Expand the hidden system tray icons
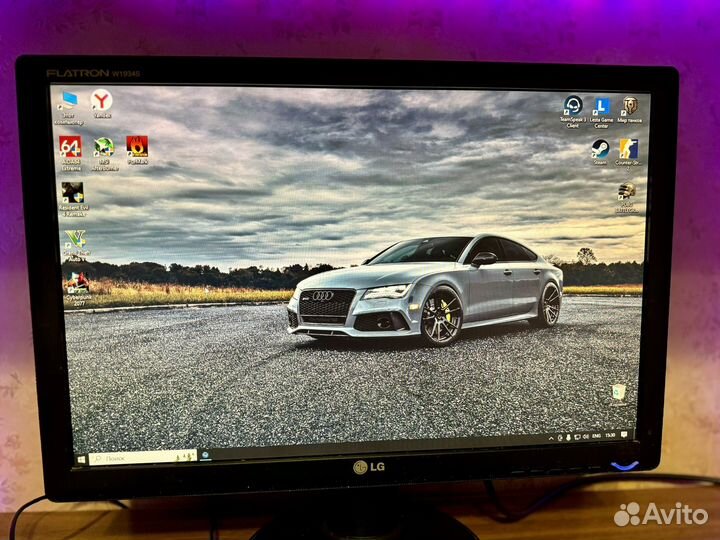This screenshot has height=540, width=720. pos(551,439)
